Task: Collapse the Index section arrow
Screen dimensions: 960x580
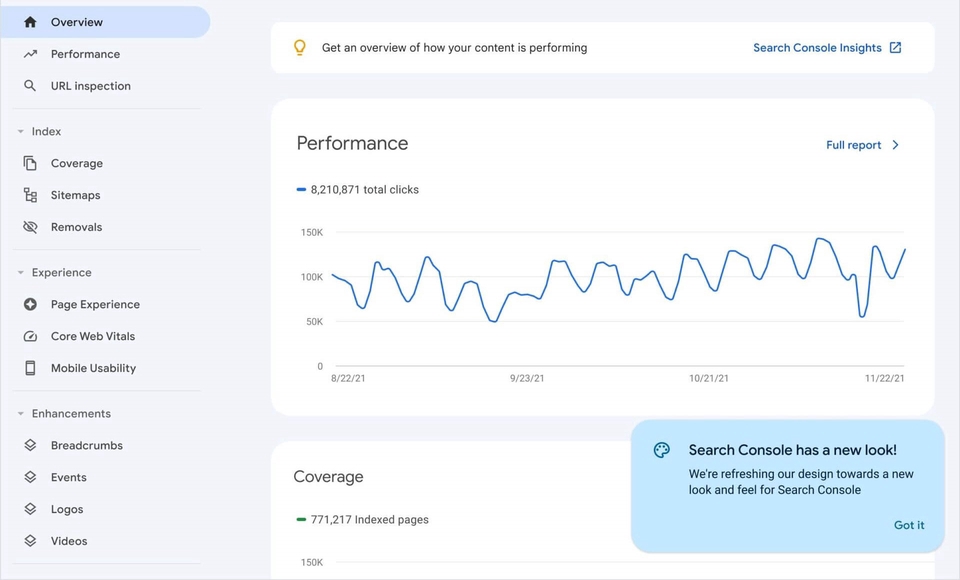Action: point(21,132)
